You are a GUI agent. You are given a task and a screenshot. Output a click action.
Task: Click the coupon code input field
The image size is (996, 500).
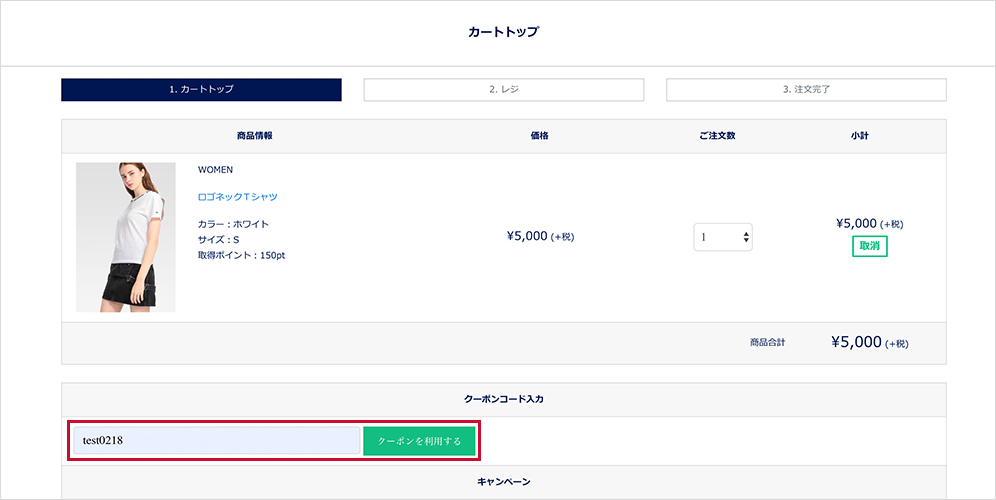click(216, 441)
